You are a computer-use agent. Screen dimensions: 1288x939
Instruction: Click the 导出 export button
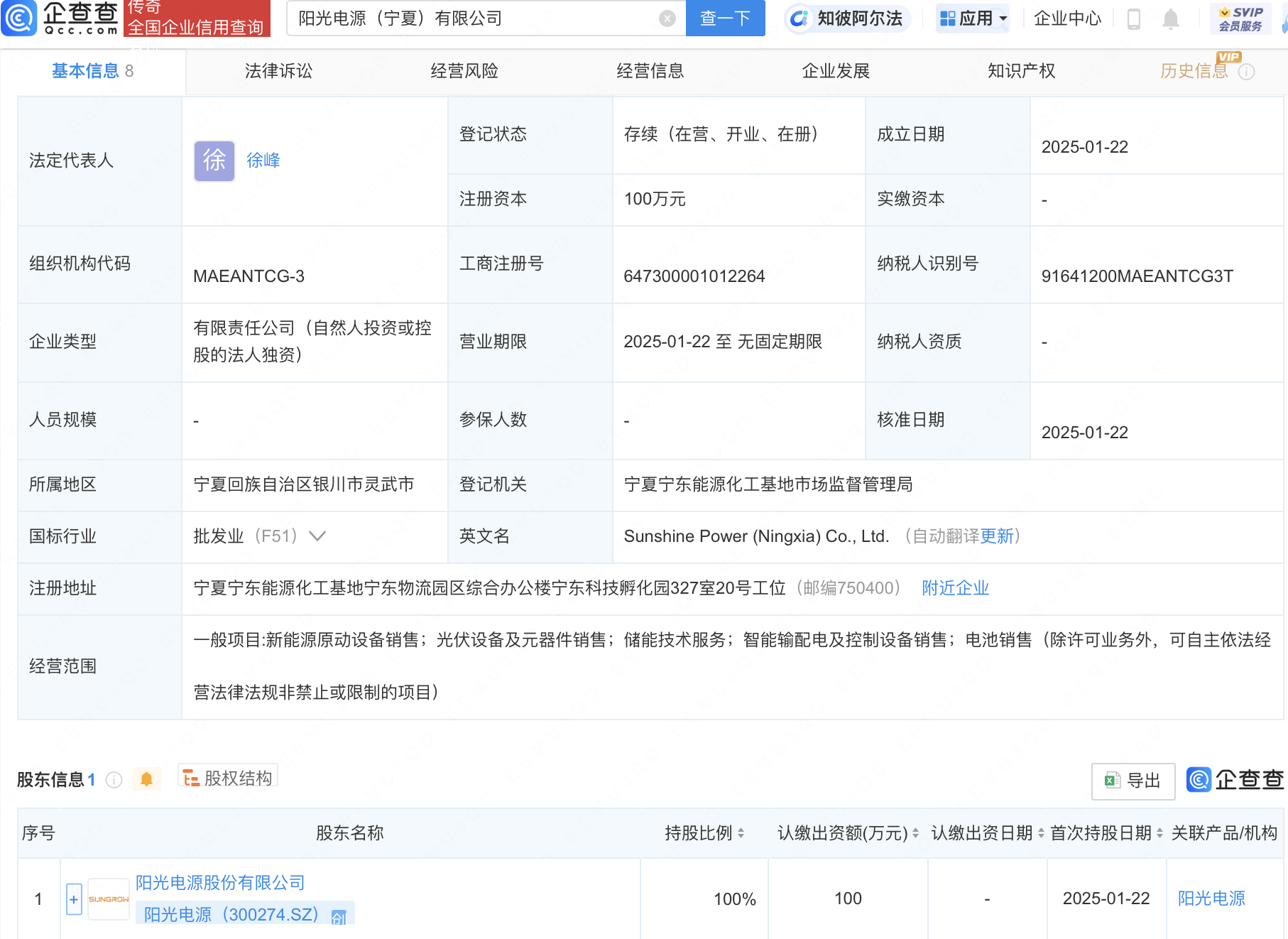[1133, 781]
